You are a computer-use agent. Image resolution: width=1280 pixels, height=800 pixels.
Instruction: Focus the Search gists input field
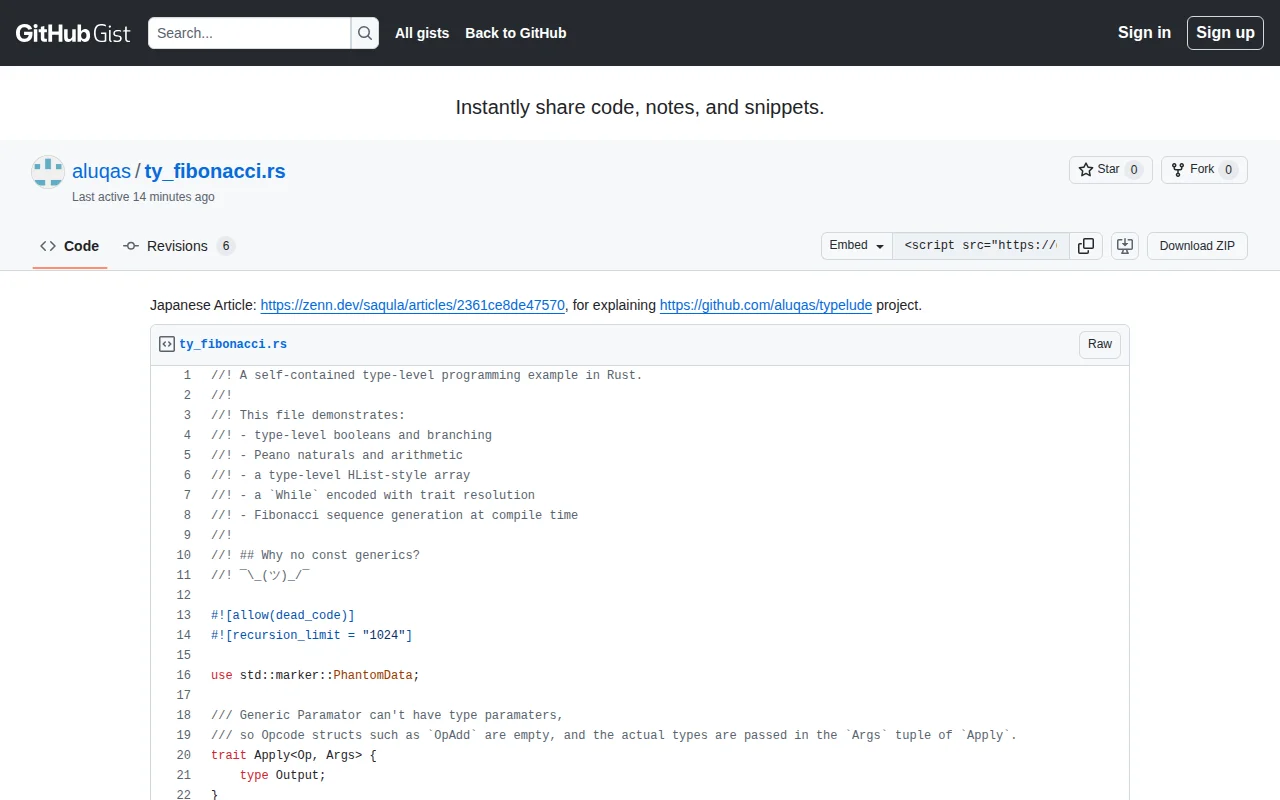(x=250, y=33)
